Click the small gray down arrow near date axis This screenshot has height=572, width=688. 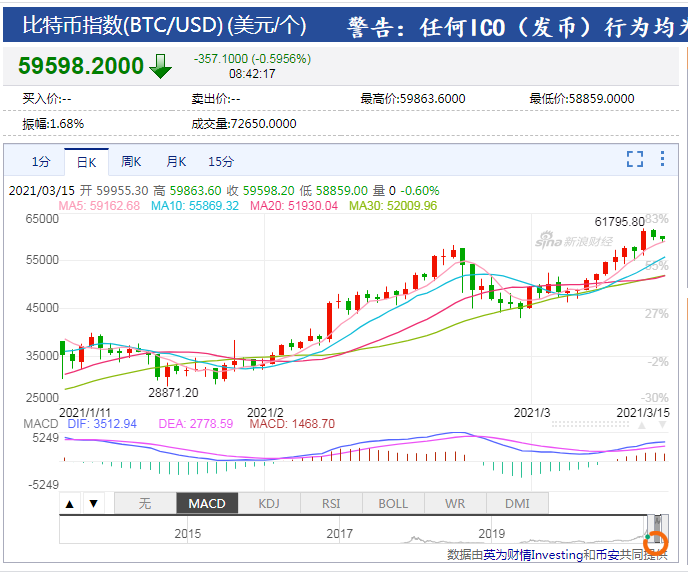pyautogui.click(x=662, y=425)
